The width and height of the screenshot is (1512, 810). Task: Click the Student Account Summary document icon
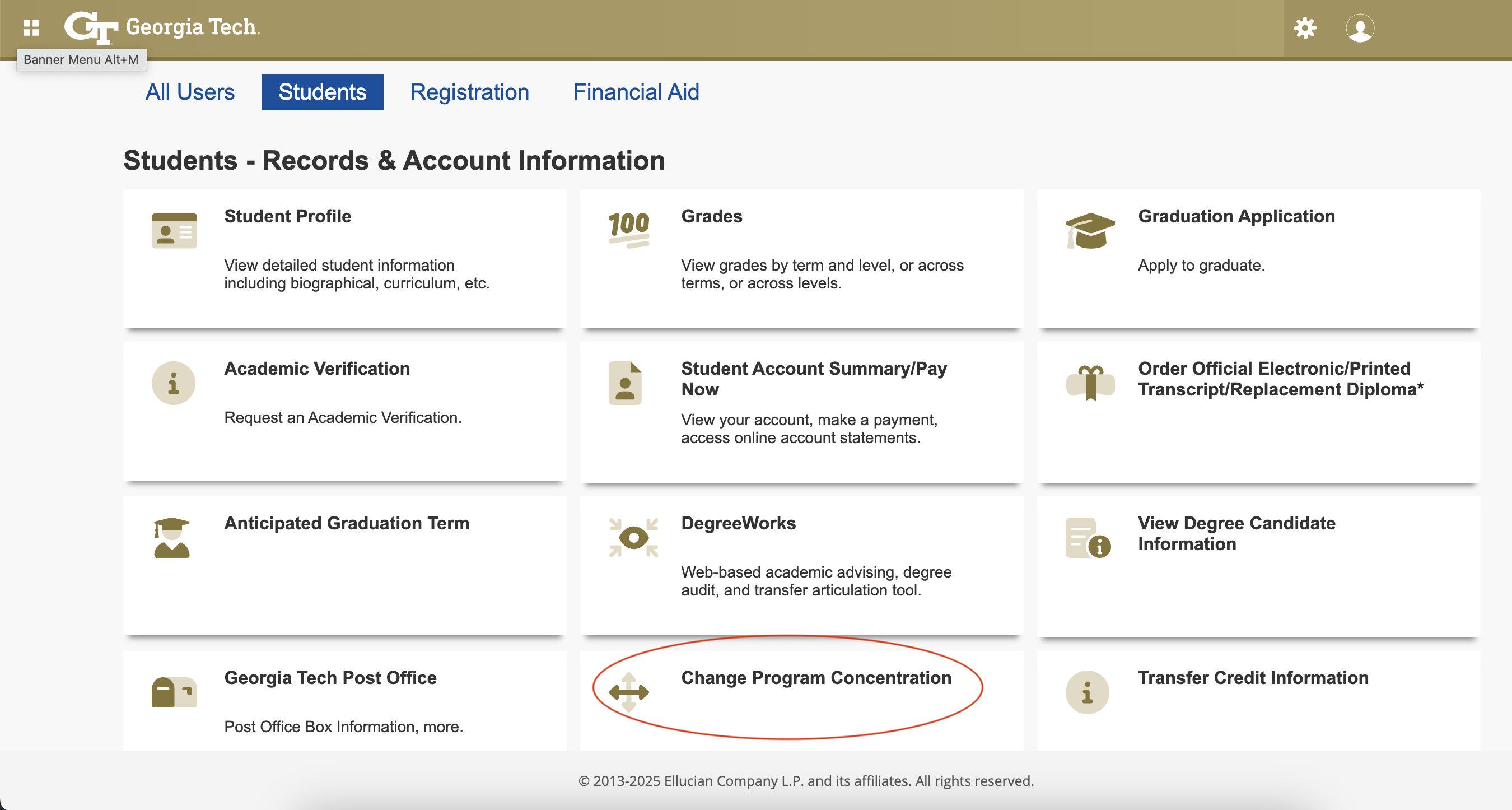click(624, 383)
